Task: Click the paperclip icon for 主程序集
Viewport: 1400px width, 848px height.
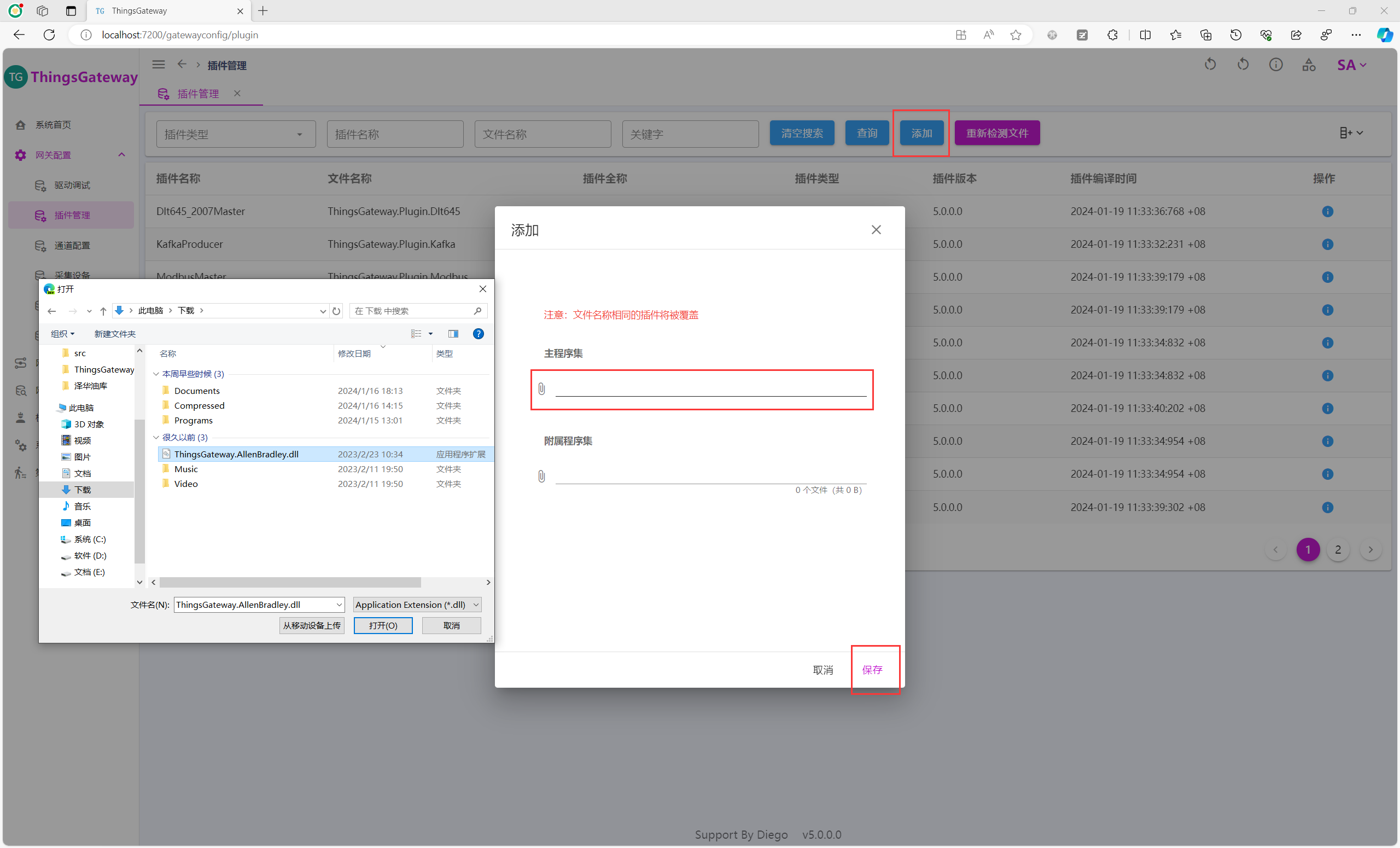Action: 541,389
